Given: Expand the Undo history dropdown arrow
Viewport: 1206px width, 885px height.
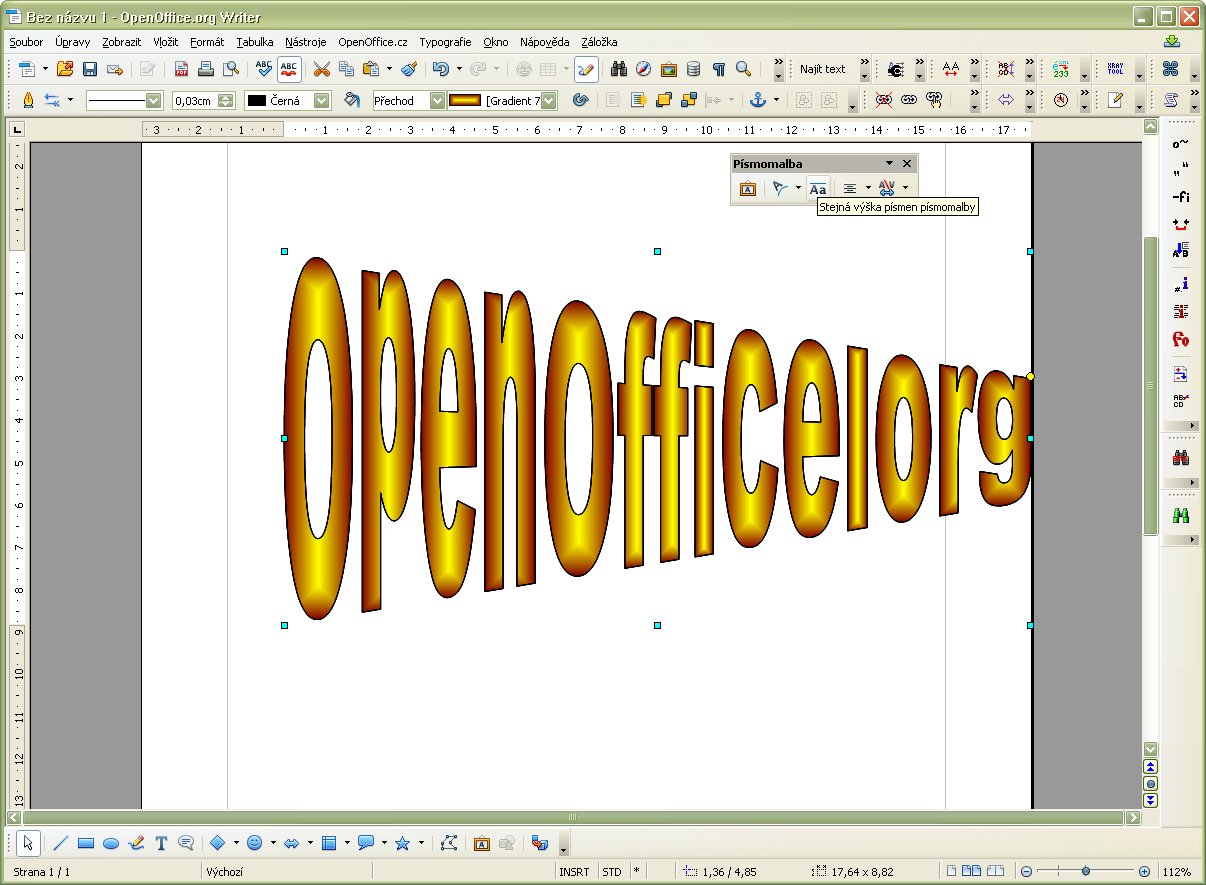Looking at the screenshot, I should 458,69.
